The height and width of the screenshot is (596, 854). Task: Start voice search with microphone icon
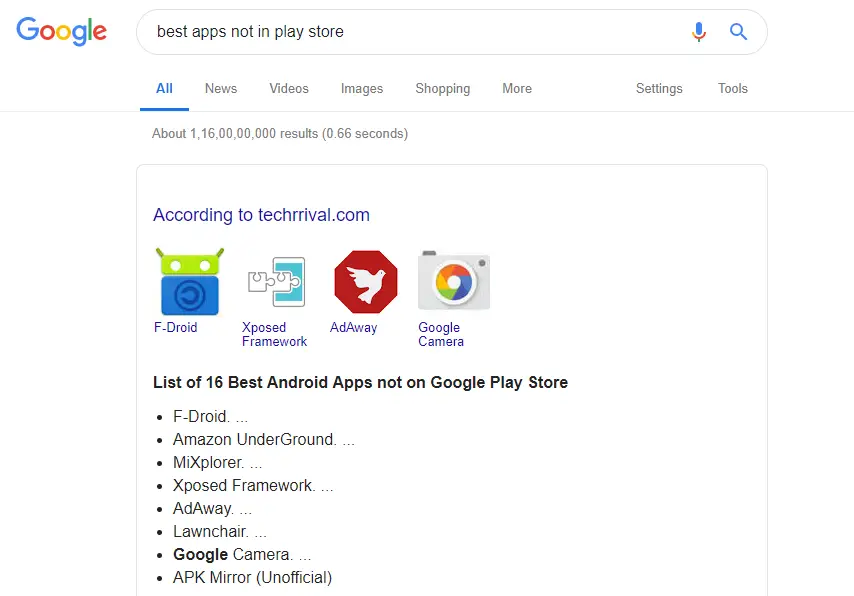pyautogui.click(x=699, y=32)
